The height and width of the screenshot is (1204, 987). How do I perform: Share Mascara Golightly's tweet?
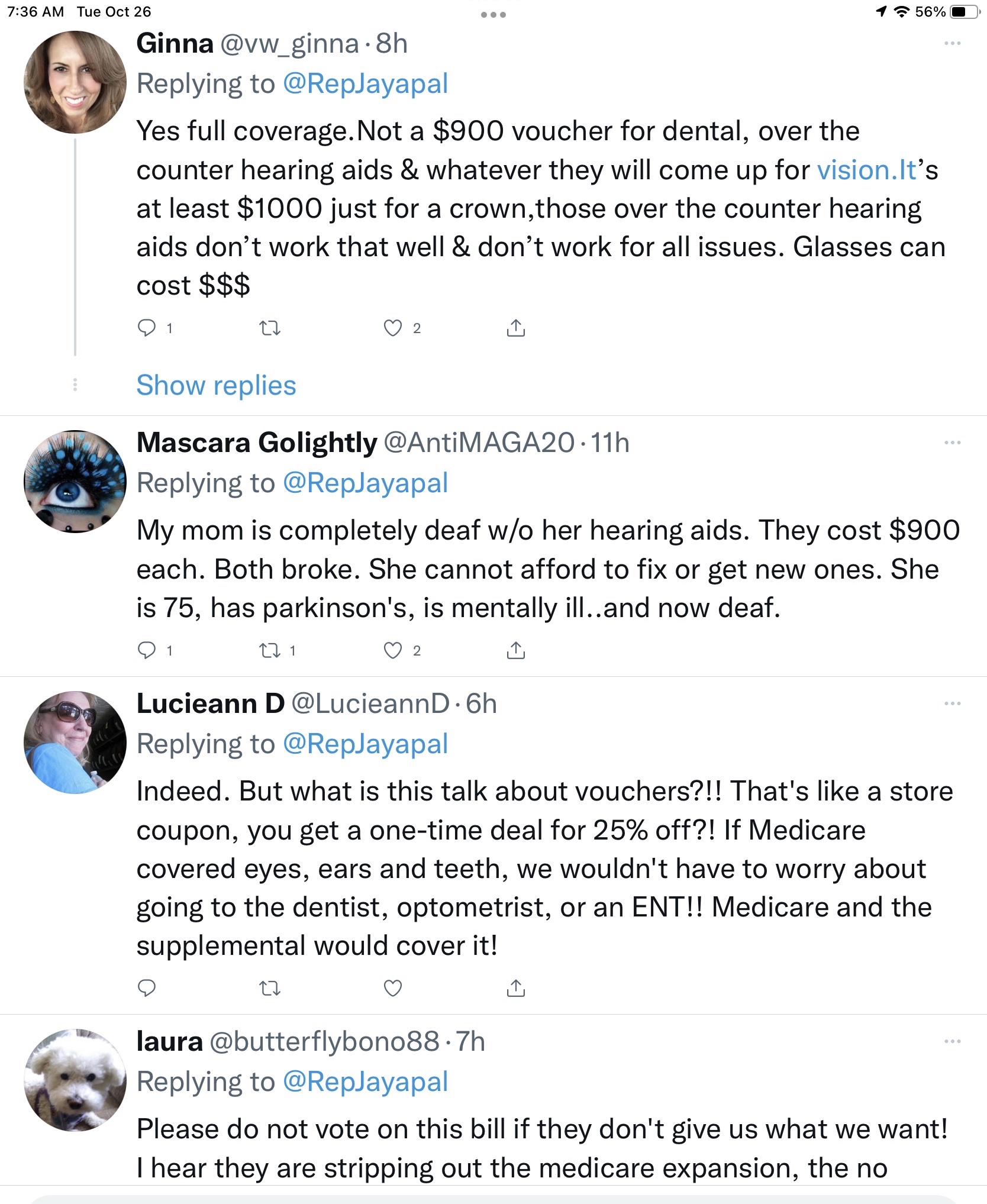click(x=516, y=651)
